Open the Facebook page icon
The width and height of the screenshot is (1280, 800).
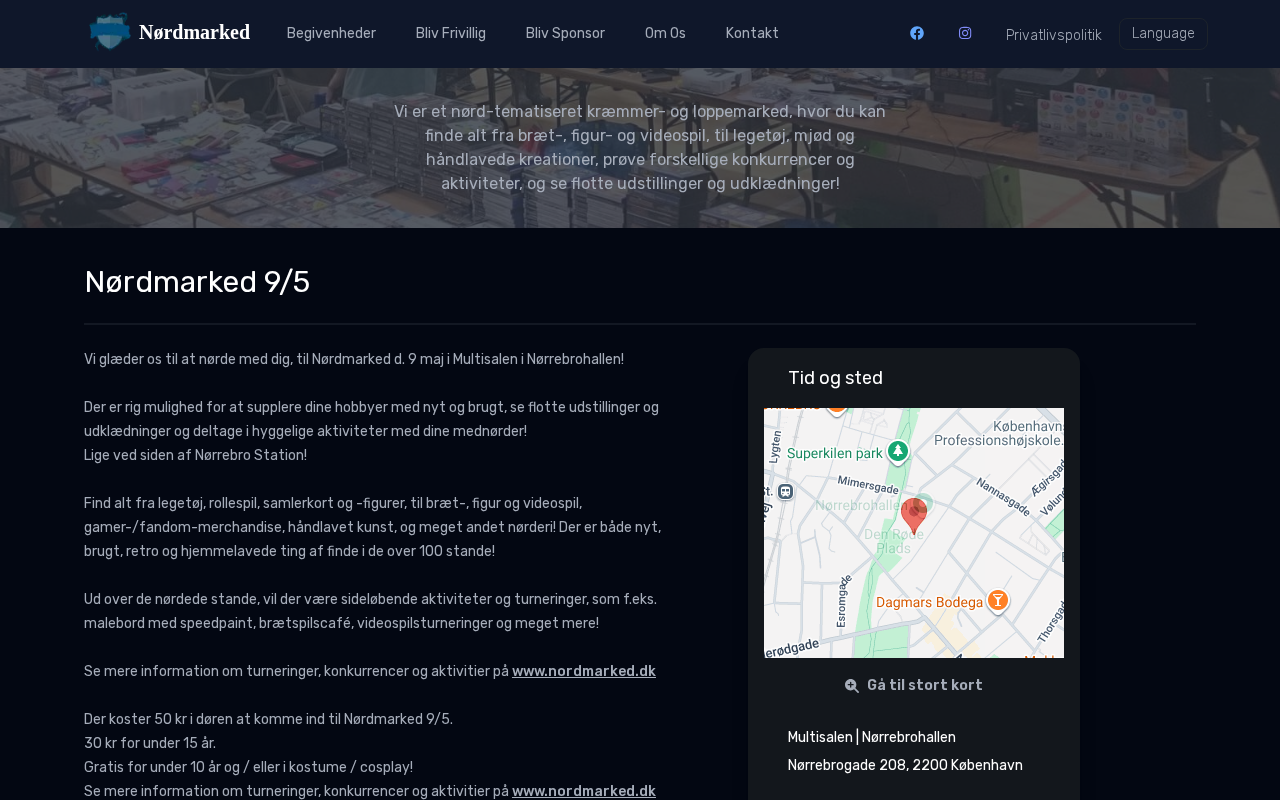(x=917, y=33)
